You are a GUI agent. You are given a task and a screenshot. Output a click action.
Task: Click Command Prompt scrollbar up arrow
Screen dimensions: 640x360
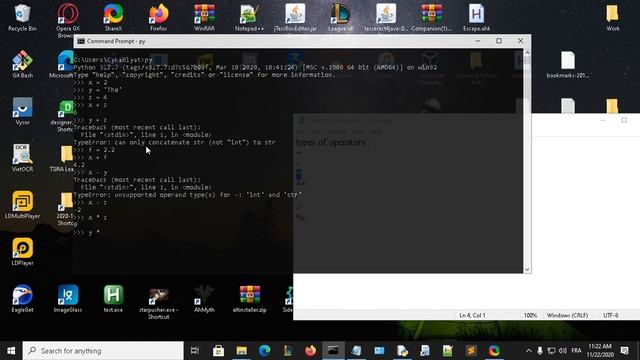[x=527, y=52]
